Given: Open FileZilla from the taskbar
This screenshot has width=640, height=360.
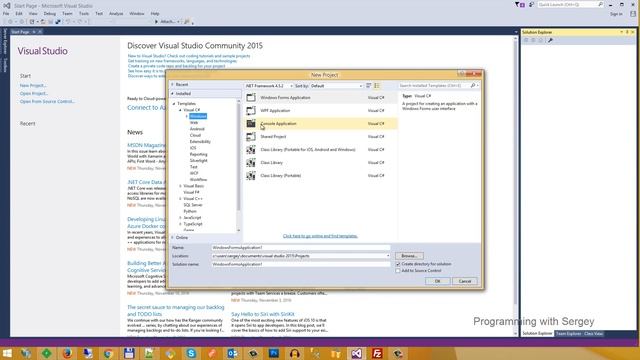Looking at the screenshot, I should pos(377,353).
